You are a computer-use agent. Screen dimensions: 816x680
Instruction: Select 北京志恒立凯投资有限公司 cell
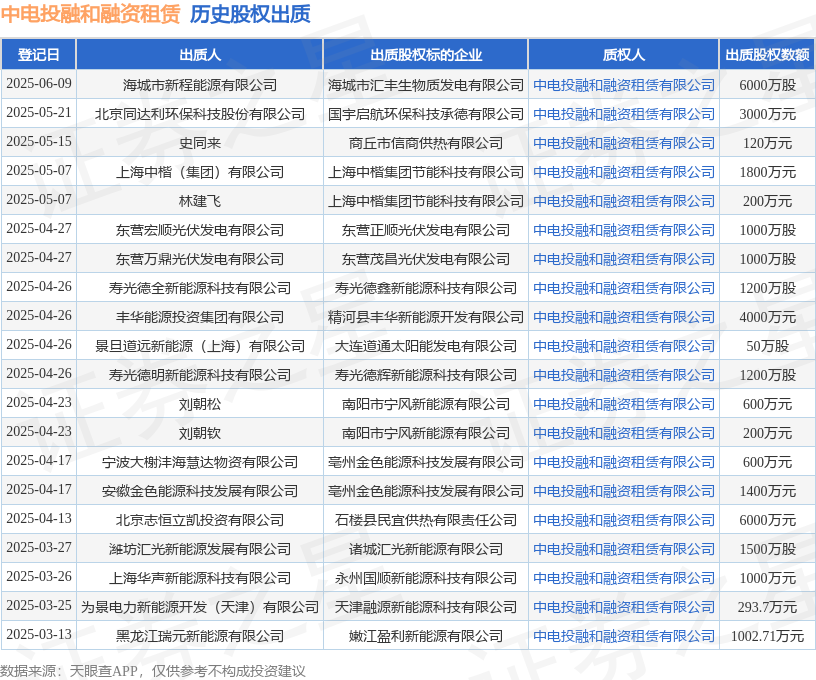(x=200, y=520)
